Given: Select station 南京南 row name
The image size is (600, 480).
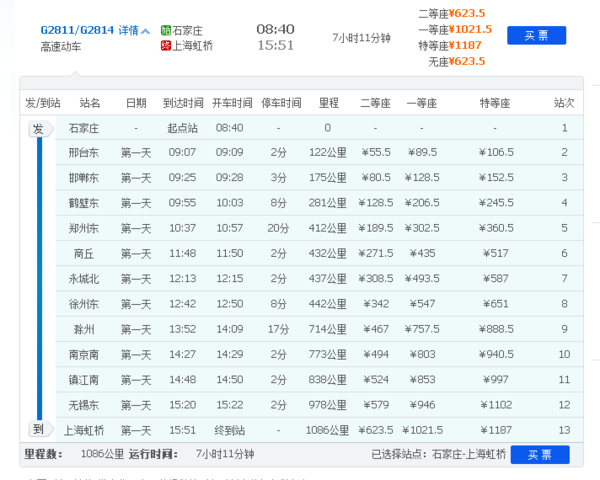Looking at the screenshot, I should point(84,355).
